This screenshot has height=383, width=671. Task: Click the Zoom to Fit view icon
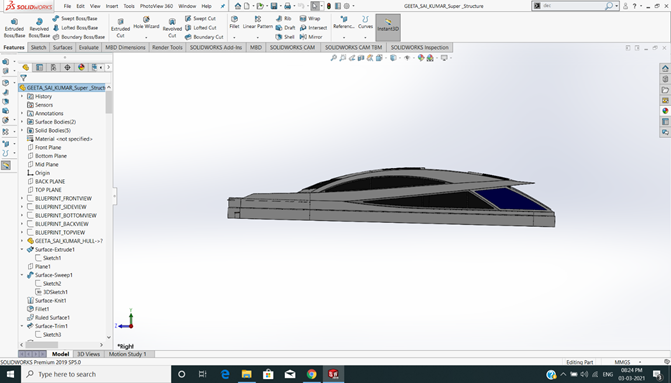(334, 58)
